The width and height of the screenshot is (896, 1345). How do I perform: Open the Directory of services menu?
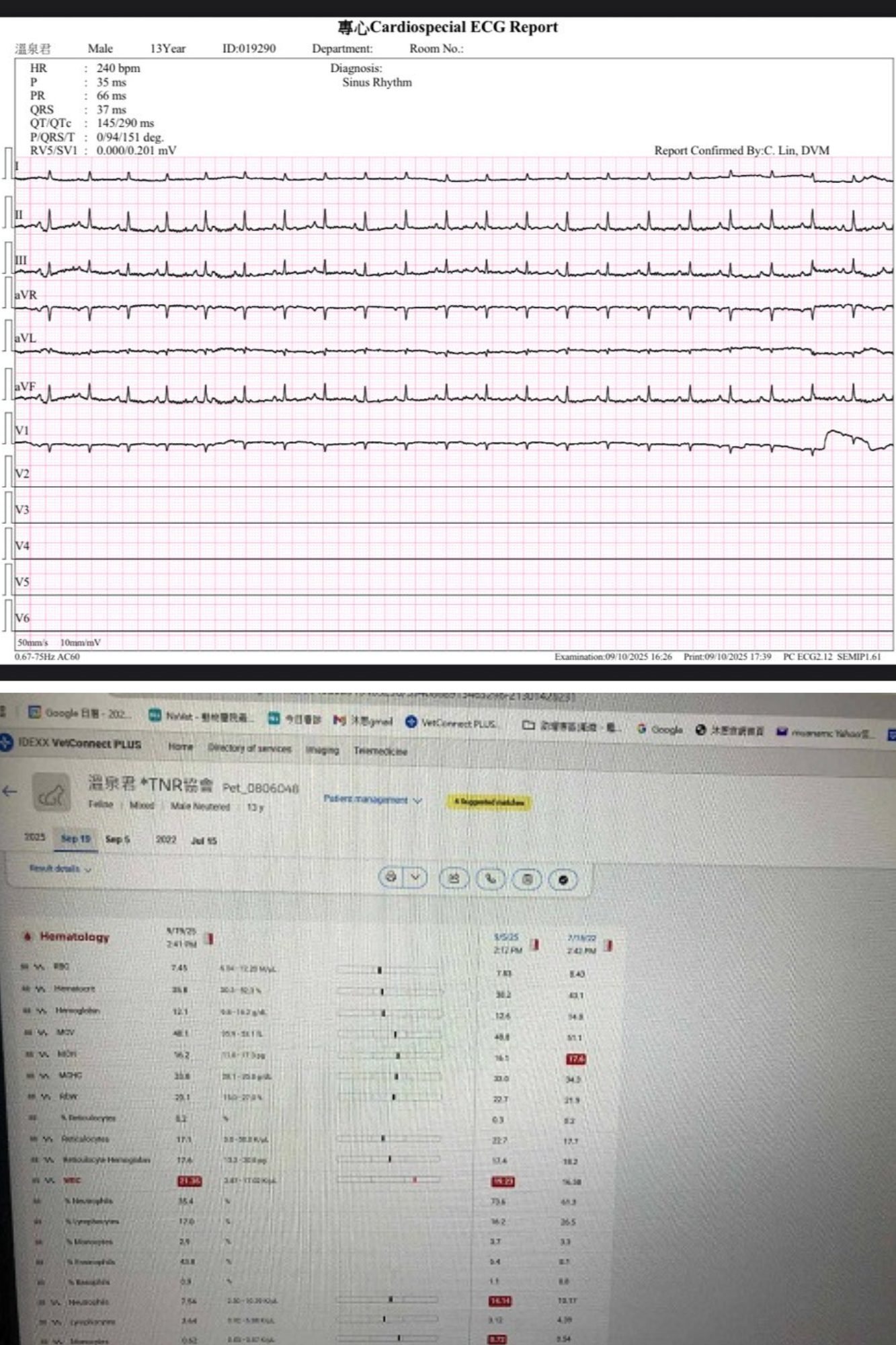tap(249, 748)
